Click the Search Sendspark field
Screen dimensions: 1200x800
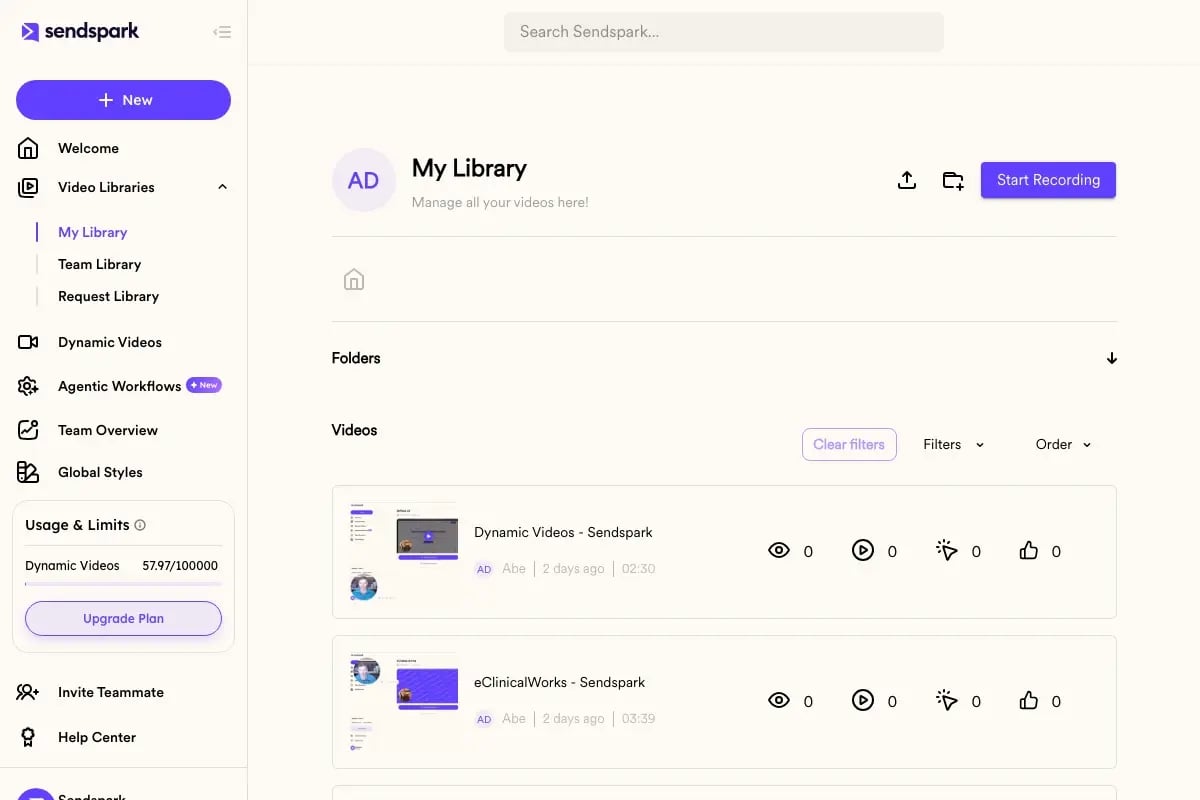tap(724, 32)
